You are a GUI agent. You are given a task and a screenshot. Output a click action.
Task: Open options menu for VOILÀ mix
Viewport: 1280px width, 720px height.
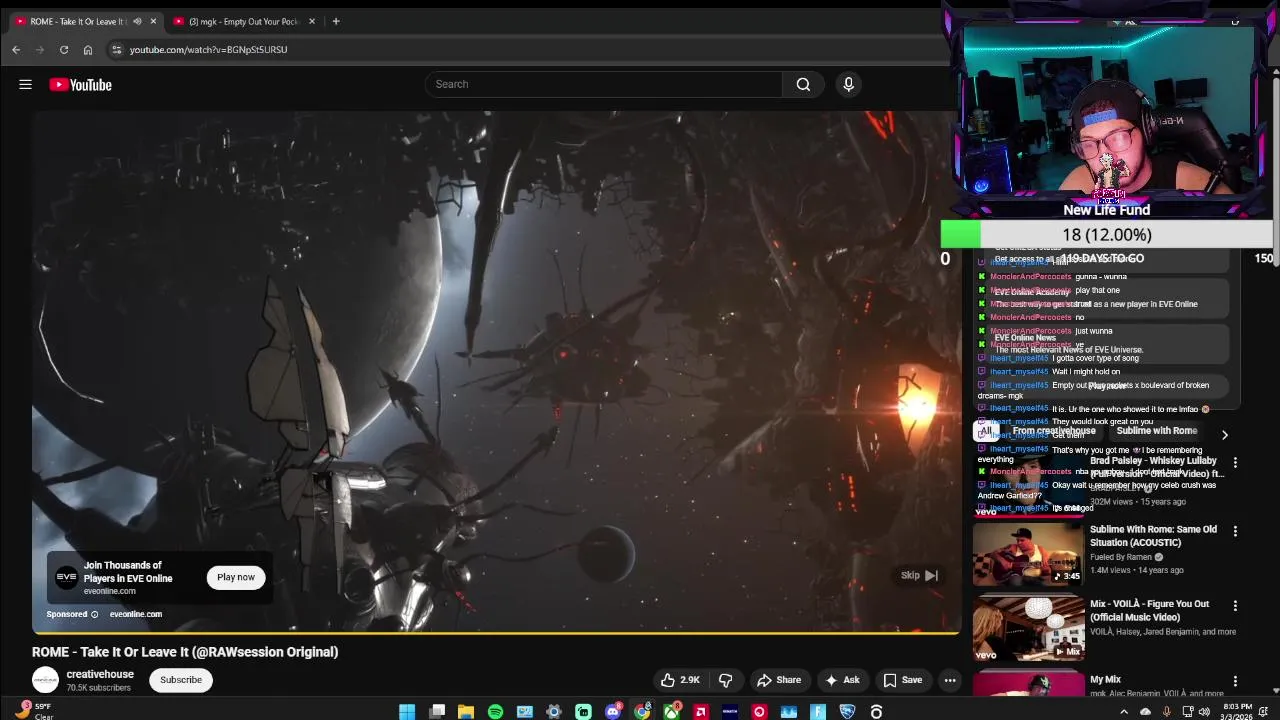coord(1235,606)
